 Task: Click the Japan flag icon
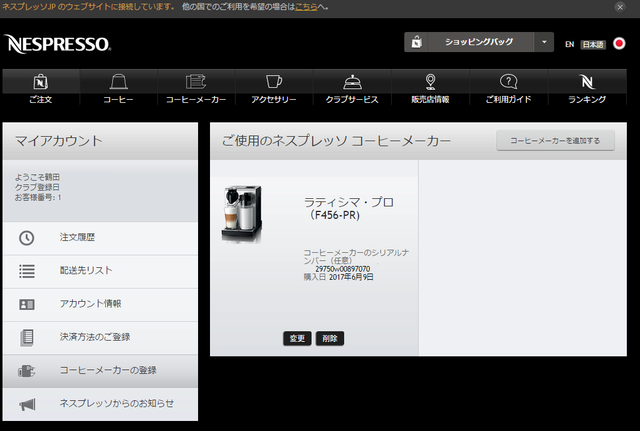(x=619, y=43)
